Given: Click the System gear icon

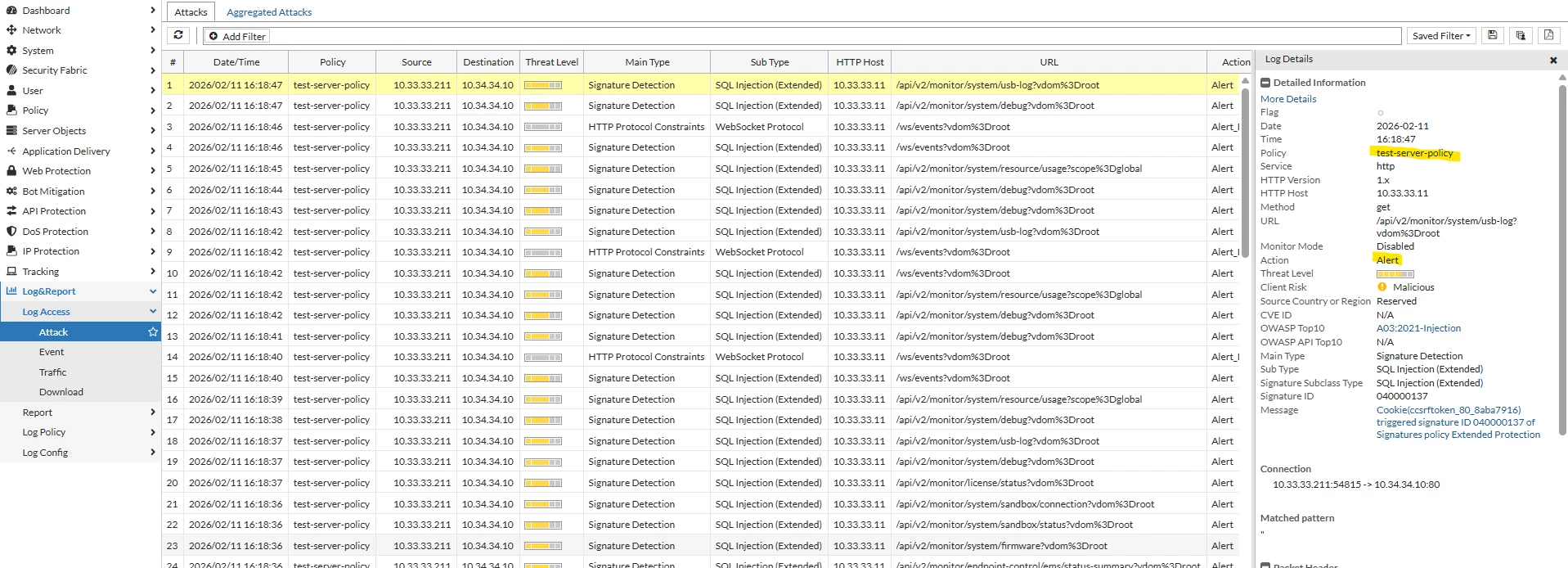Looking at the screenshot, I should click(11, 51).
